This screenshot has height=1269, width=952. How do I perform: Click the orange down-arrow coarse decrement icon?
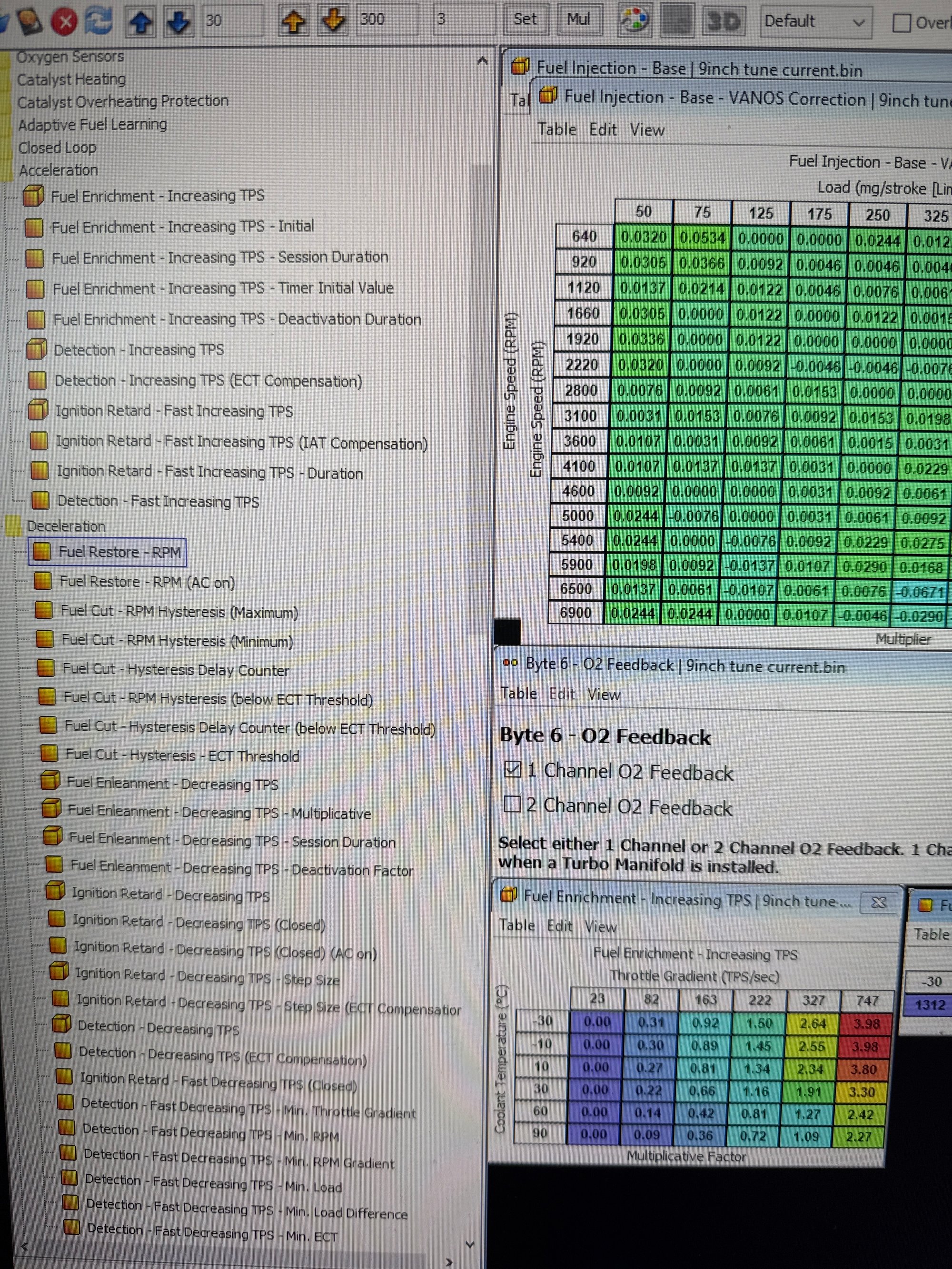[x=333, y=20]
